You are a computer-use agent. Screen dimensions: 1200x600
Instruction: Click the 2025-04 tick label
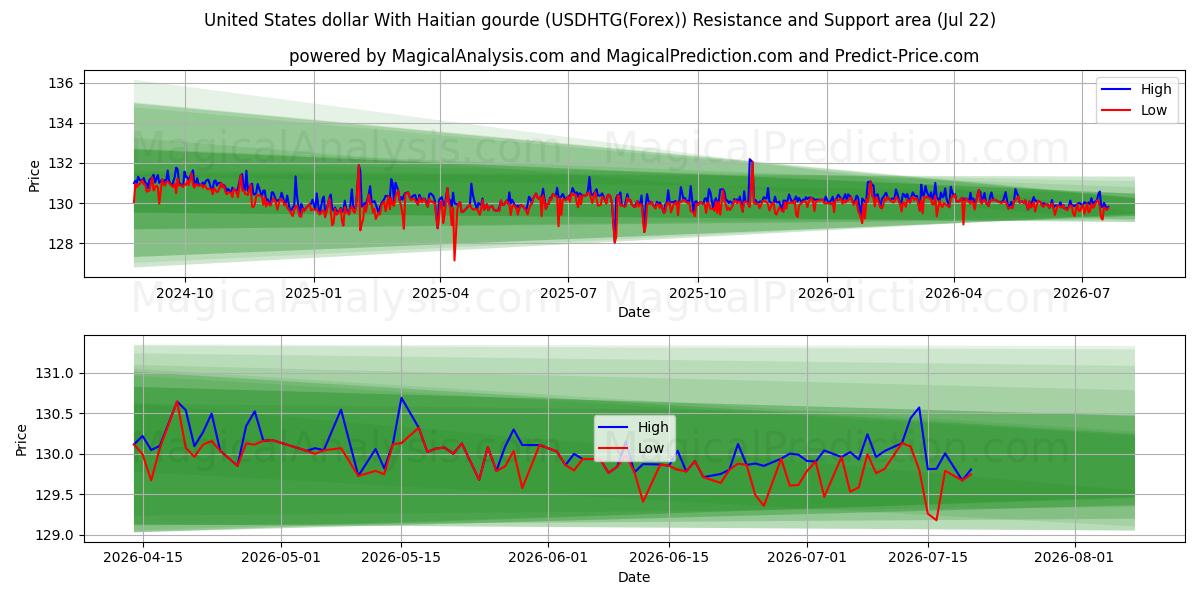pyautogui.click(x=440, y=293)
